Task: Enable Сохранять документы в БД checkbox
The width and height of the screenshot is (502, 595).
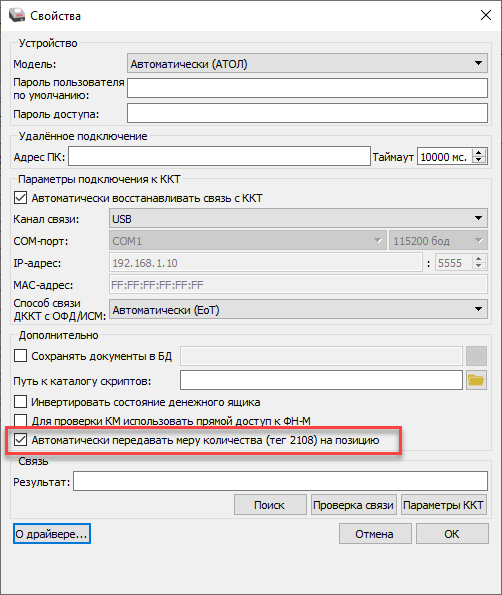Action: point(20,356)
